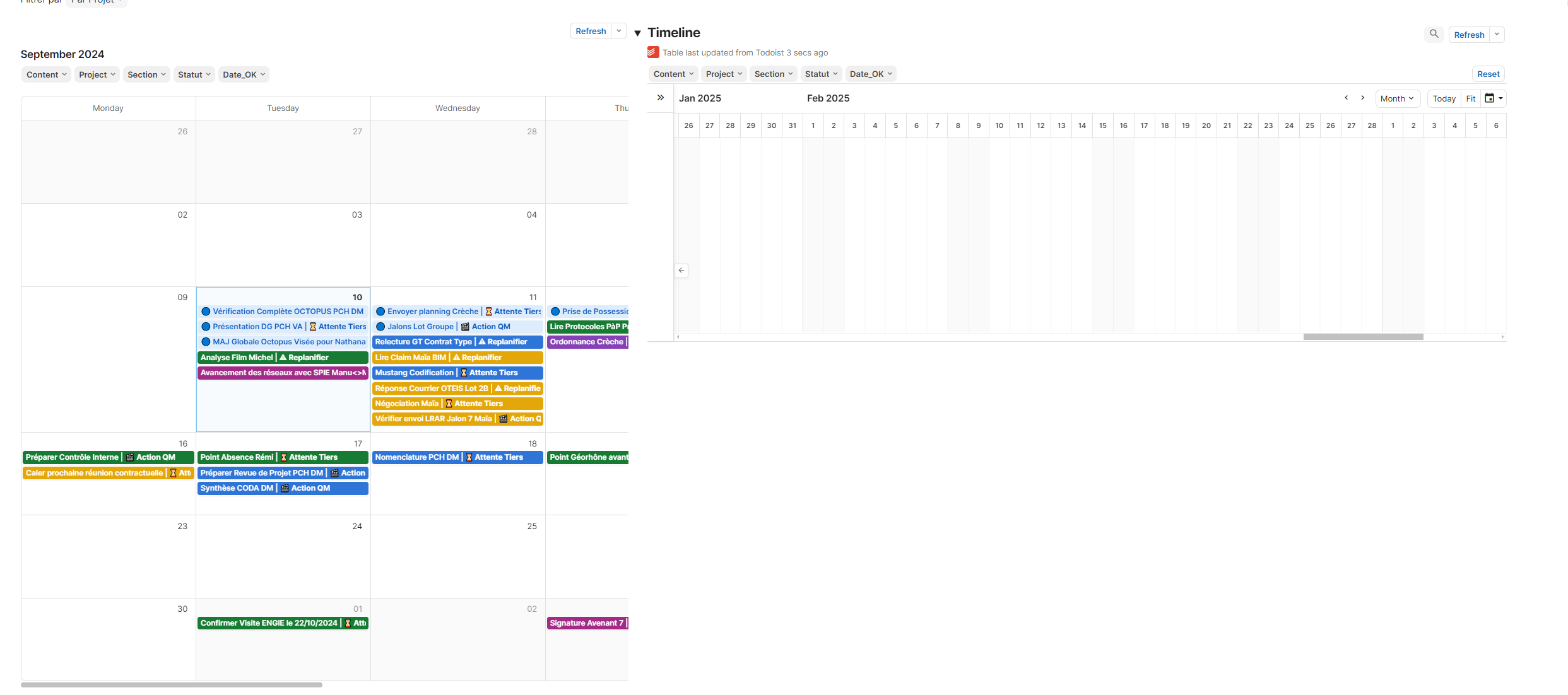Expand timeline sidebar with double-chevron icon
Viewport: 1568px width, 695px height.
(x=660, y=98)
